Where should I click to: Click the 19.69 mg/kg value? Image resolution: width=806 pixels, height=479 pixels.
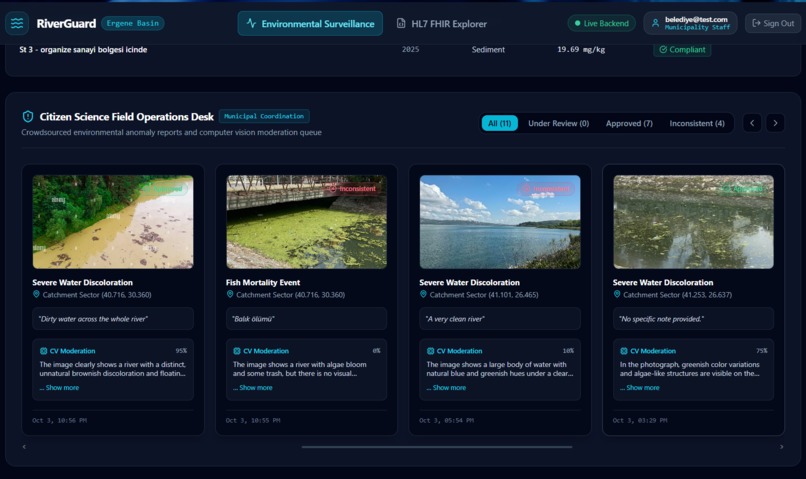581,49
